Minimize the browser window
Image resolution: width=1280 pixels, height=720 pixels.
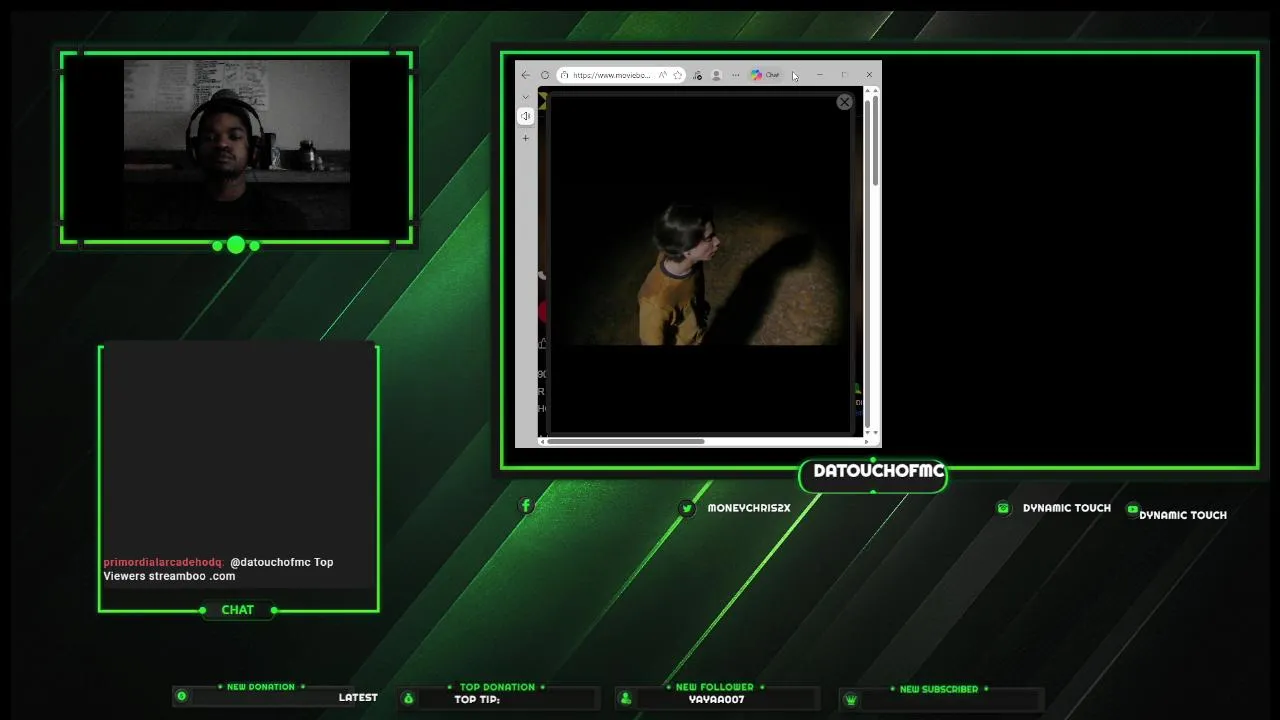(819, 75)
